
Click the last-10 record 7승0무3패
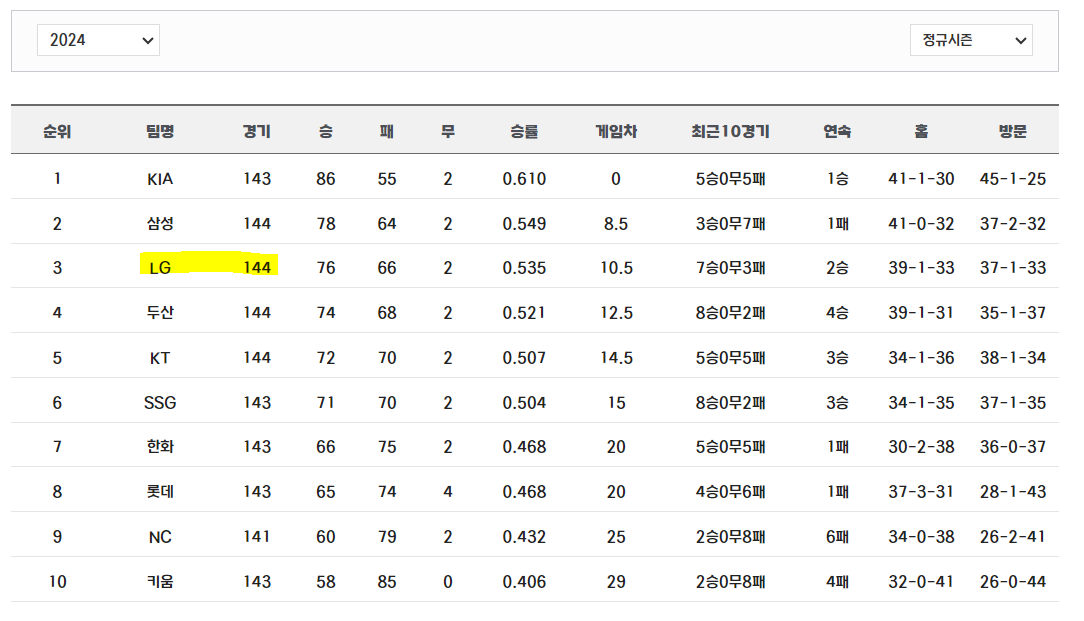click(x=731, y=268)
